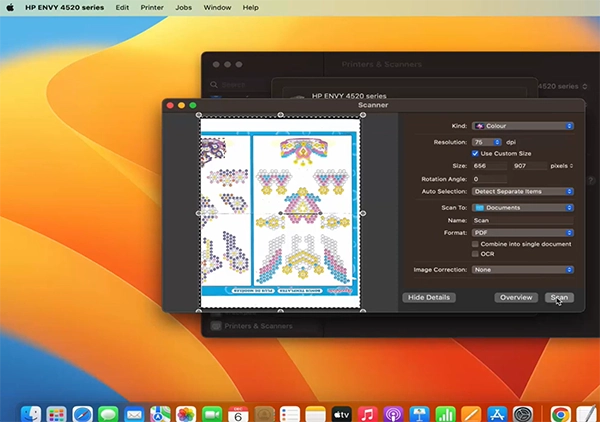Screen dimensions: 600x422
Task: Open Finder from the dock
Action: [x=31, y=414]
